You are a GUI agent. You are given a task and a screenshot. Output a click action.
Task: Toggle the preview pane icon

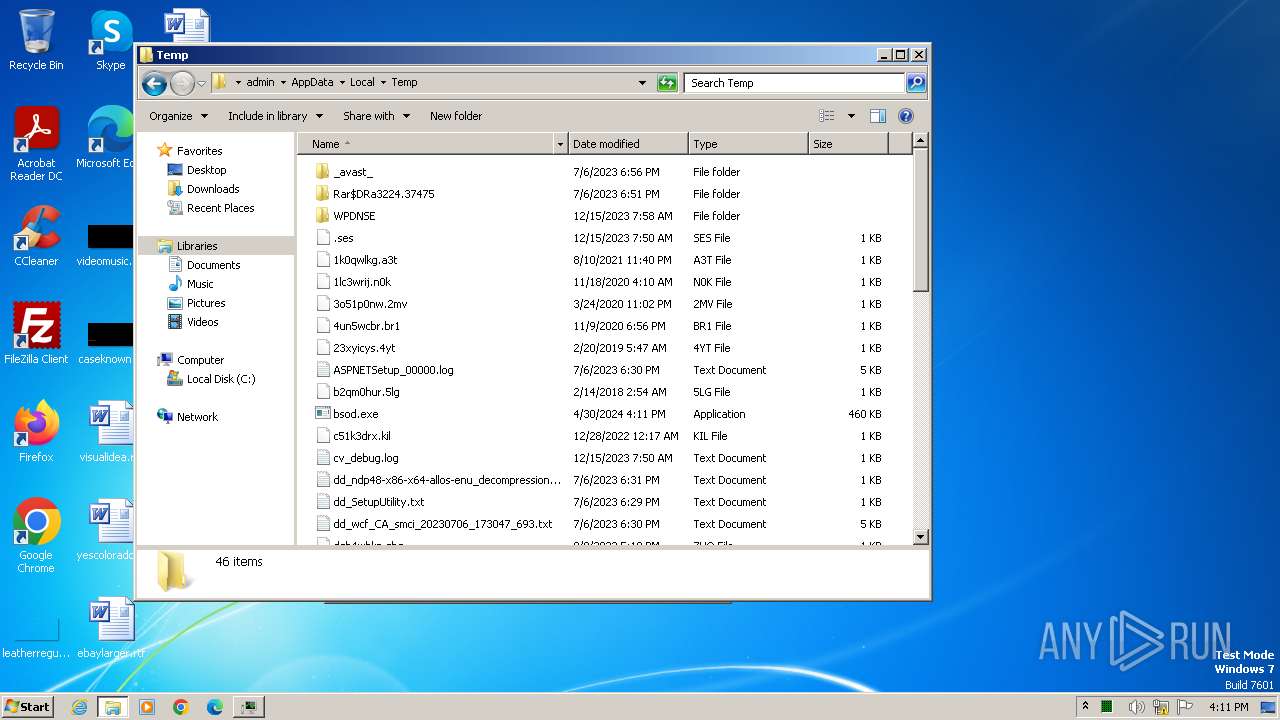[877, 116]
